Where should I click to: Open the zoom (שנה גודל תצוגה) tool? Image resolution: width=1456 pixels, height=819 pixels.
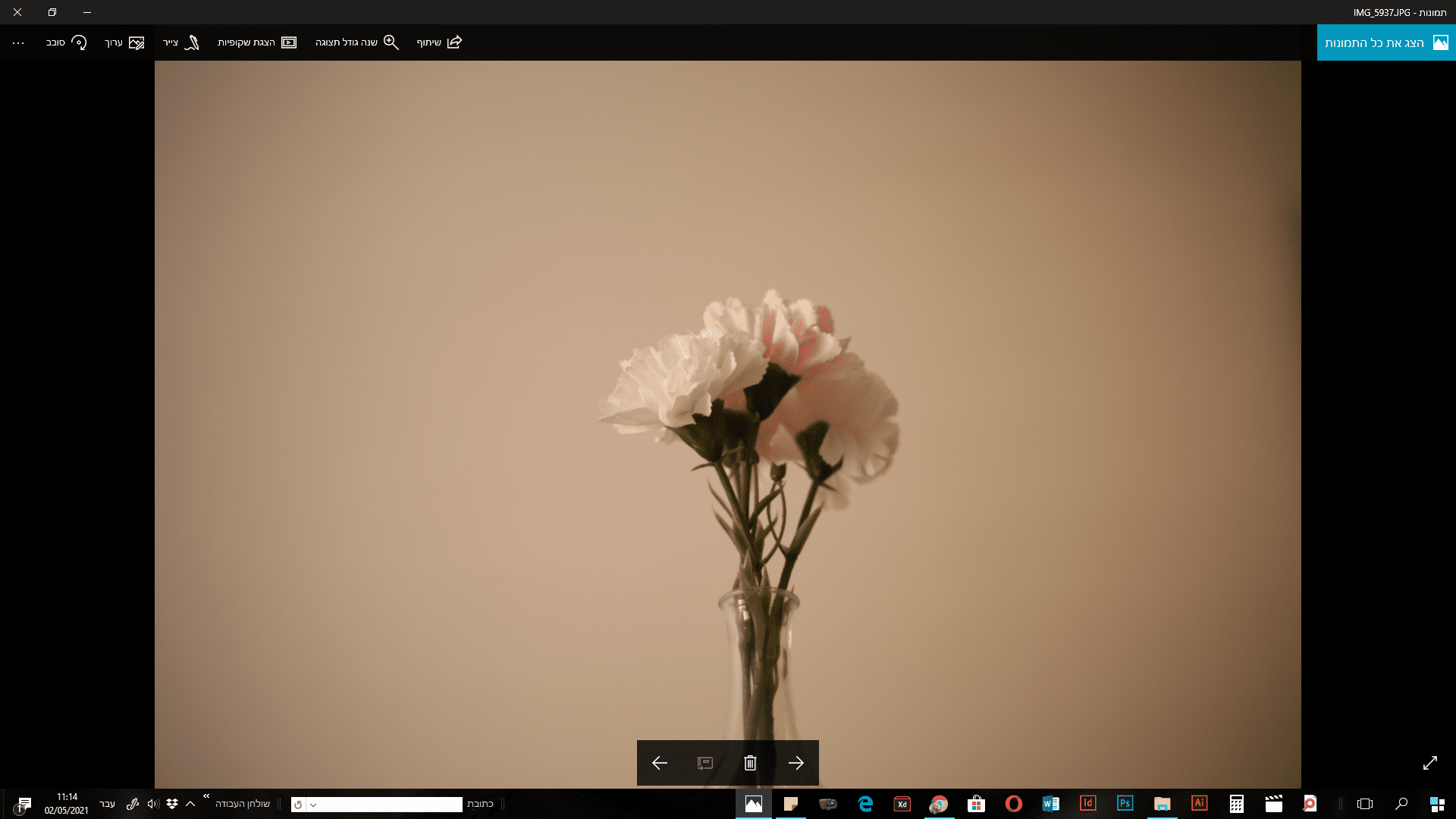[356, 42]
